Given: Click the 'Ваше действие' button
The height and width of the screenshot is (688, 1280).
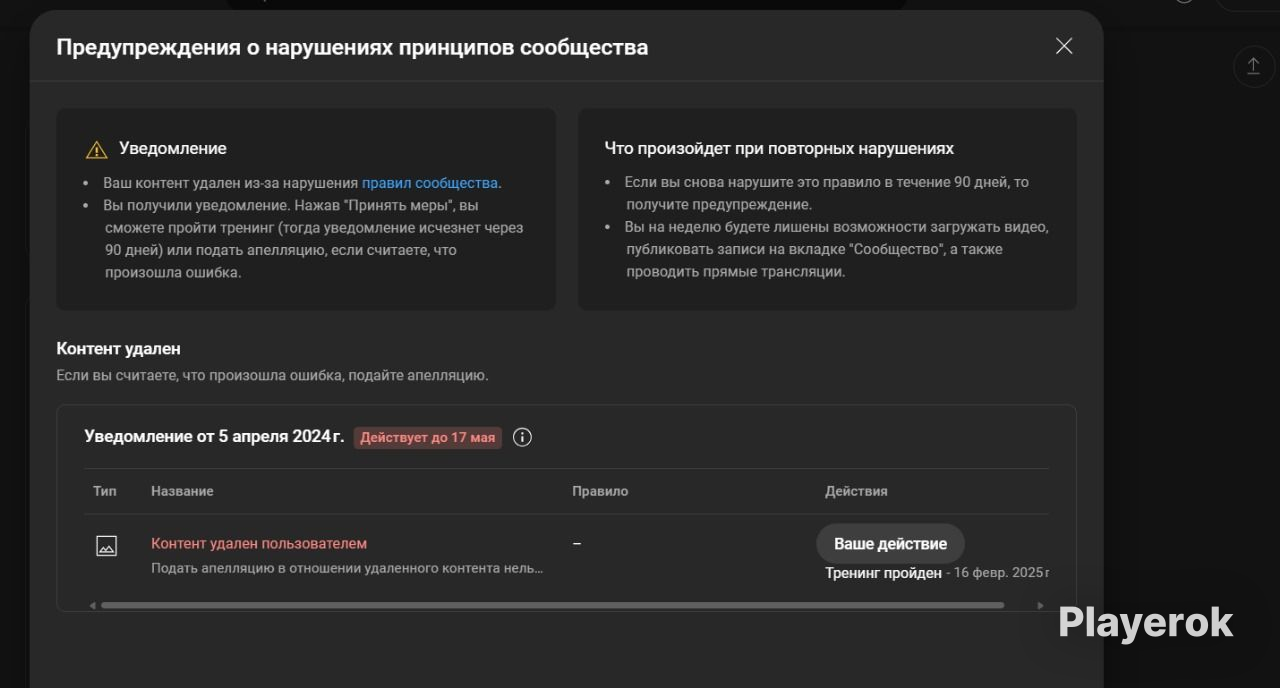Looking at the screenshot, I should [x=890, y=544].
